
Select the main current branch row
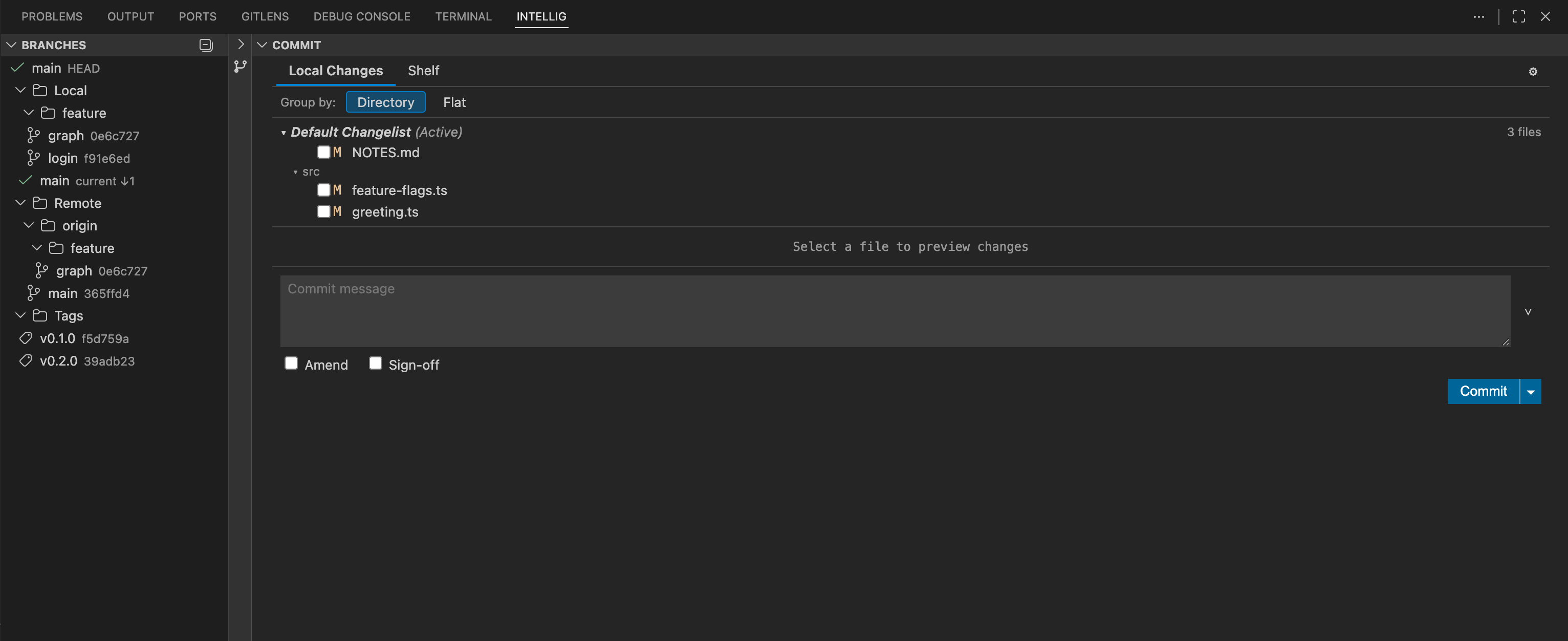114,180
